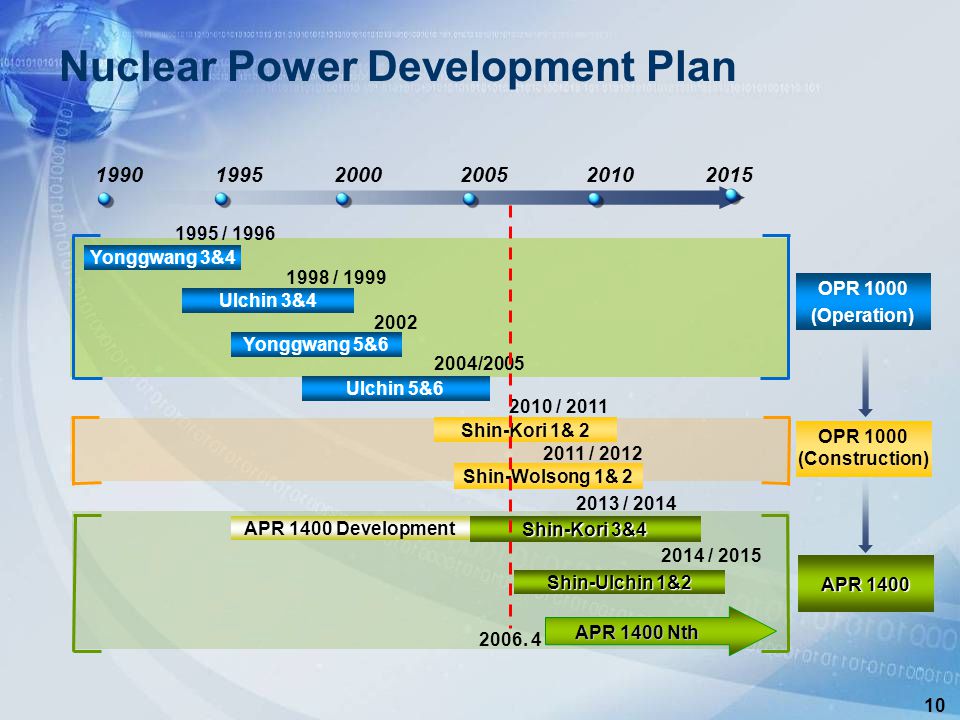Click the 1990 timeline marker dot
The height and width of the screenshot is (720, 960).
pos(105,200)
